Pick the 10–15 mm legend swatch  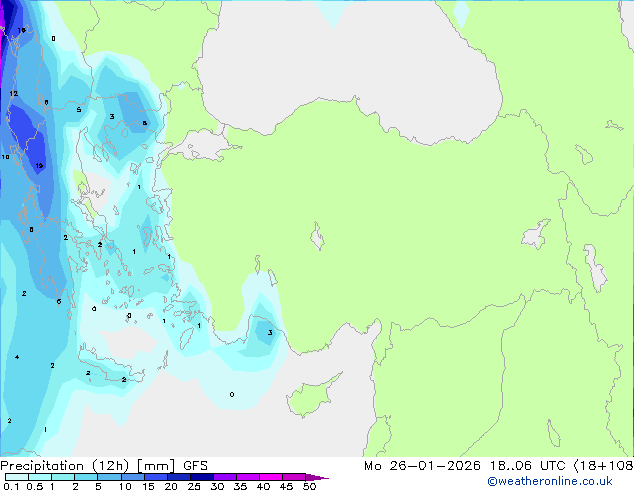pyautogui.click(x=133, y=477)
